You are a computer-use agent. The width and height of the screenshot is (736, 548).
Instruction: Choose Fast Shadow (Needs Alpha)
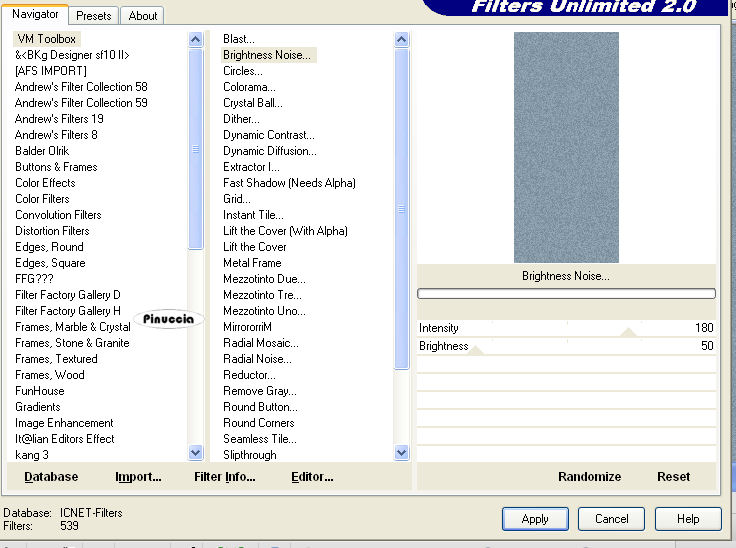(x=289, y=183)
